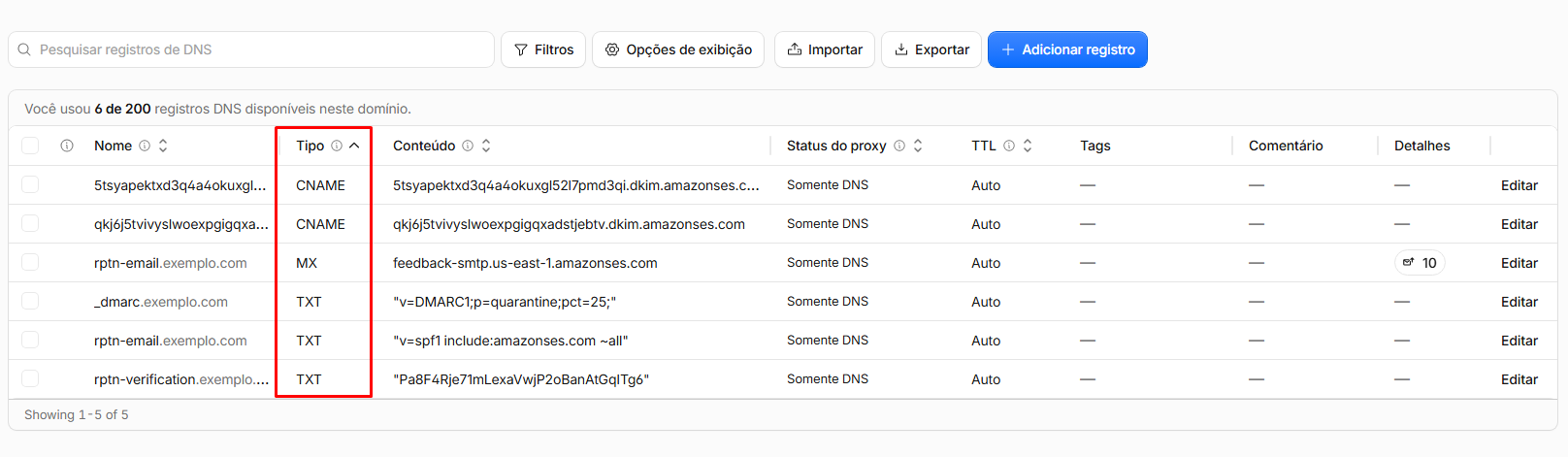Toggle Tipo column sort arrow

(354, 146)
